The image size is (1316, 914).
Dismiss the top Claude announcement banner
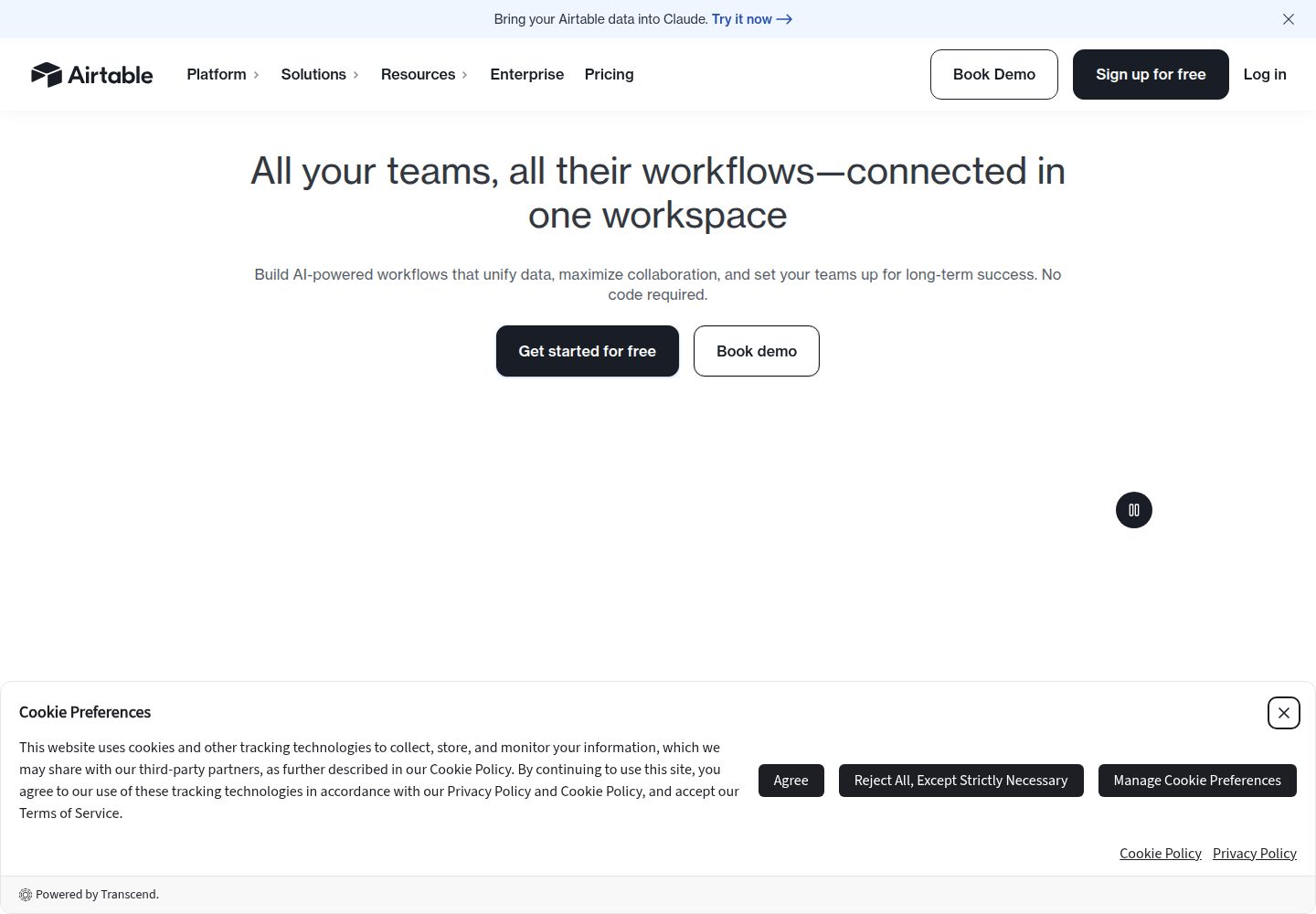click(x=1288, y=19)
